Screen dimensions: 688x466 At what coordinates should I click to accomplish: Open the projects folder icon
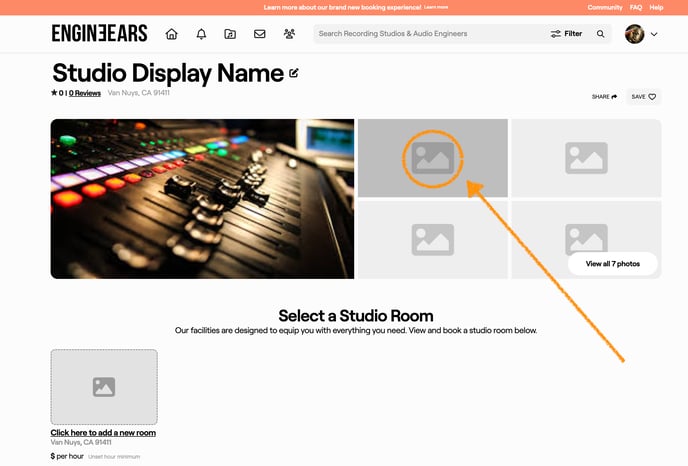230,34
